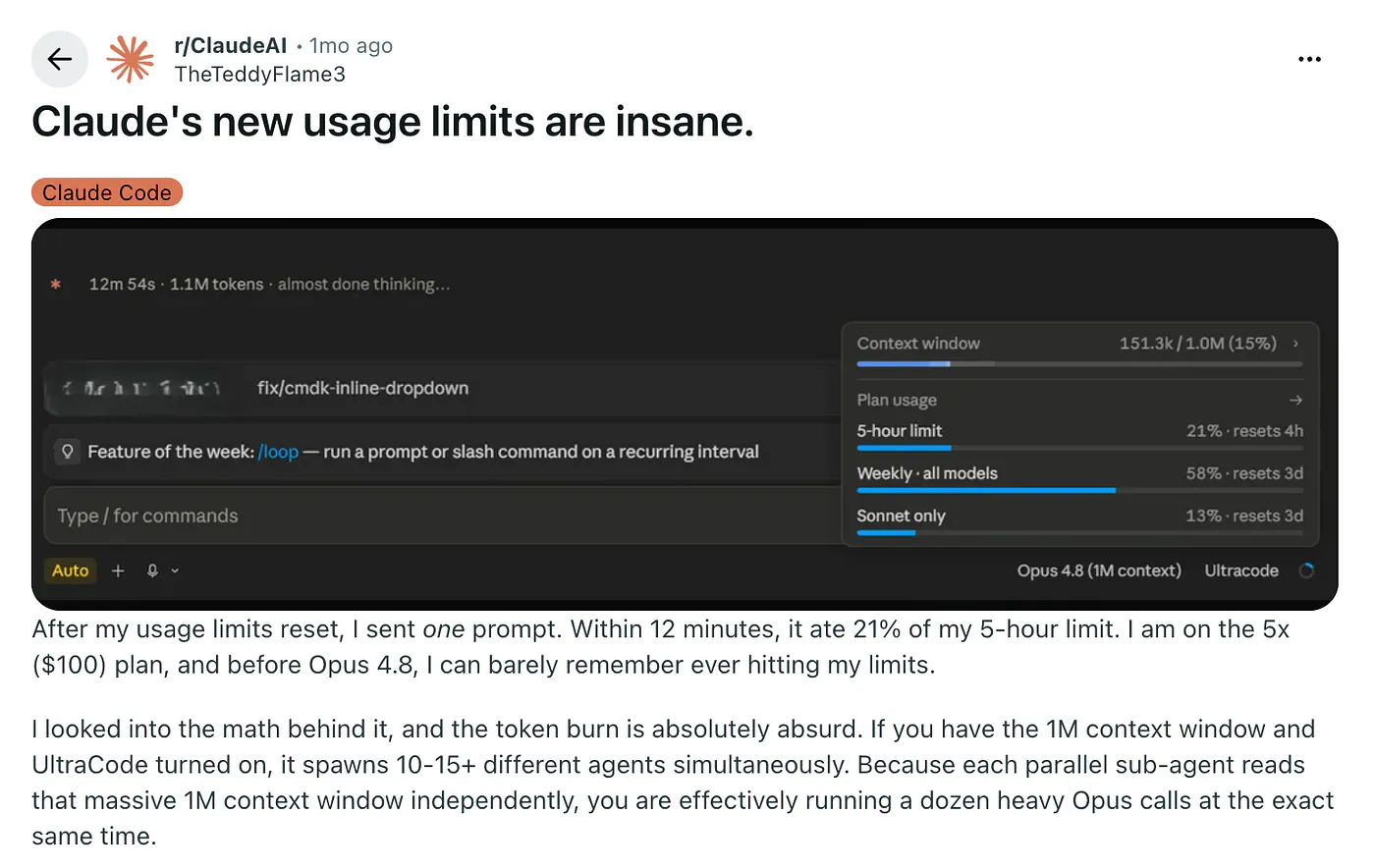Open TheTeddyFlame3 user profile
The width and height of the screenshot is (1375, 868).
(x=260, y=74)
